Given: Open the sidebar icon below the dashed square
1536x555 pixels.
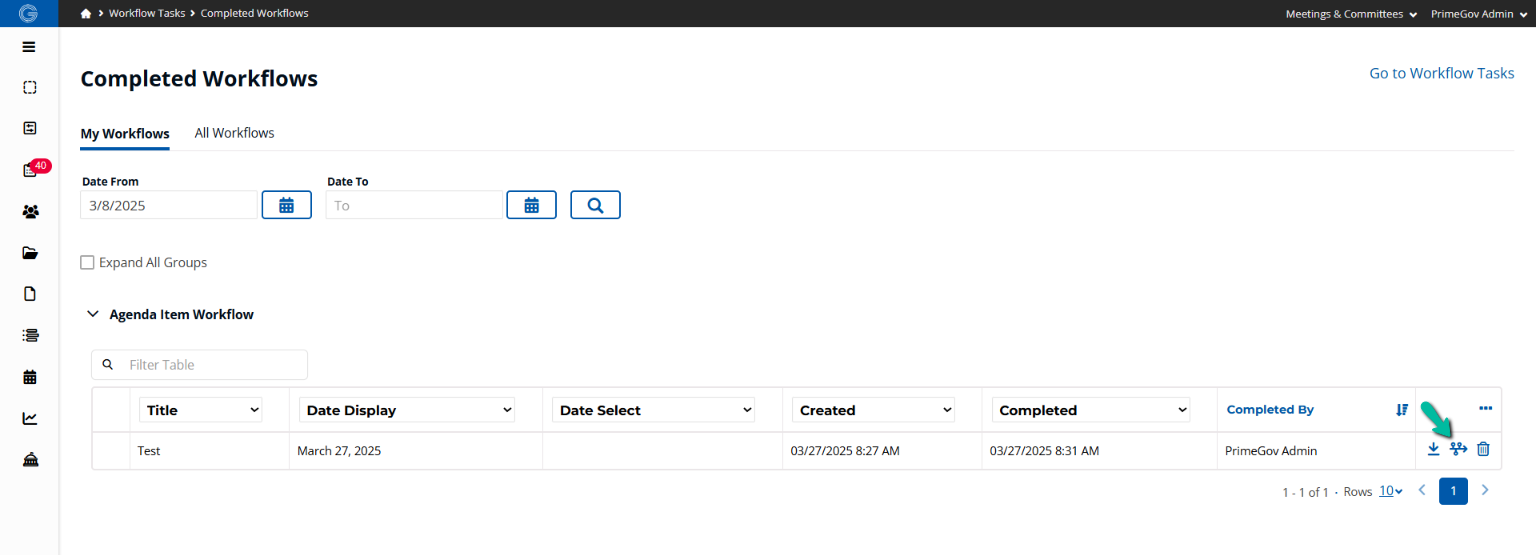Looking at the screenshot, I should pyautogui.click(x=30, y=128).
